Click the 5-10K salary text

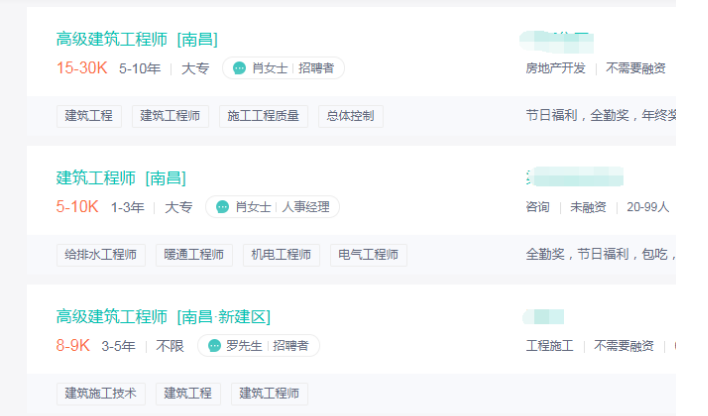(77, 207)
